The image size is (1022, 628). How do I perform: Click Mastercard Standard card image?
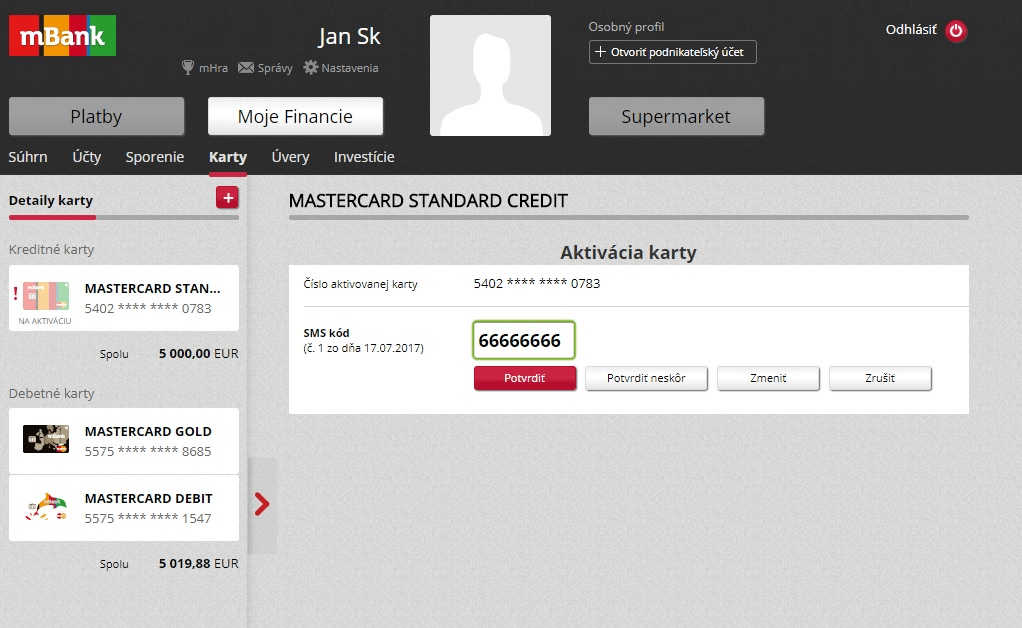click(x=46, y=296)
